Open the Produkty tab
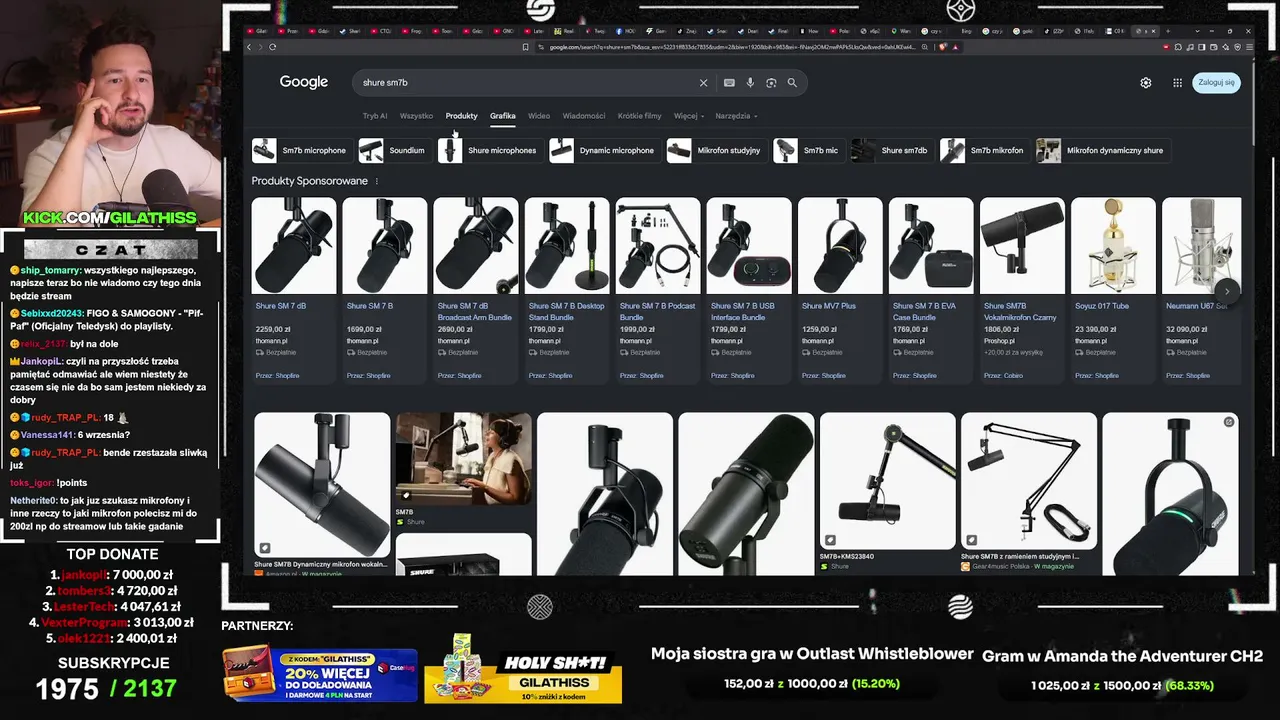Viewport: 1280px width, 720px height. coord(462,116)
